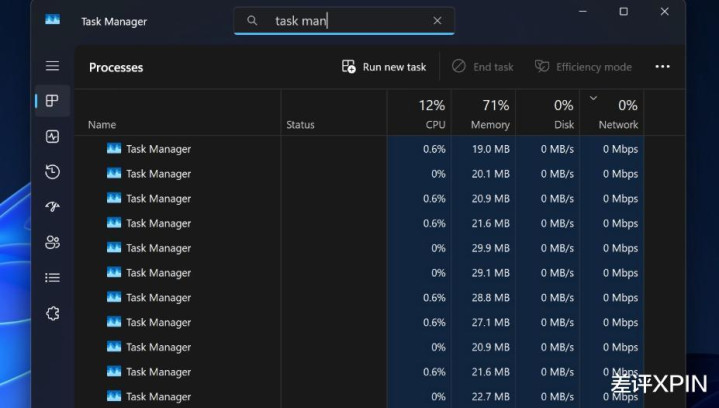Viewport: 719px width, 408px height.
Task: Open the Performance page icon
Action: tap(52, 137)
